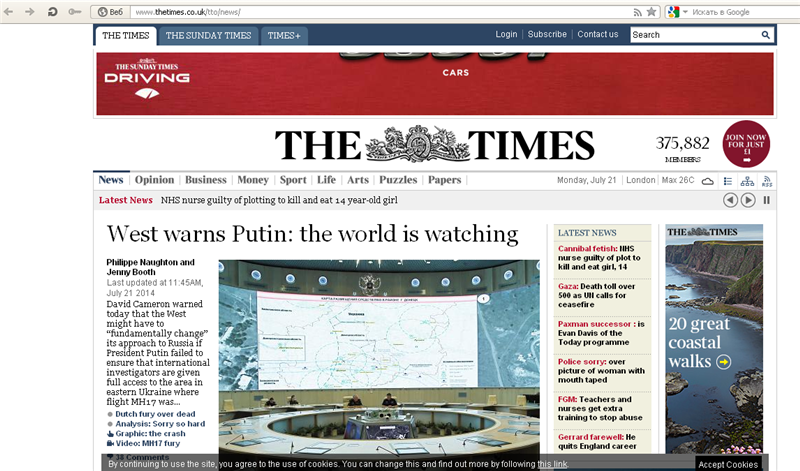
Task: Open the Google search engine dropdown
Action: [686, 12]
